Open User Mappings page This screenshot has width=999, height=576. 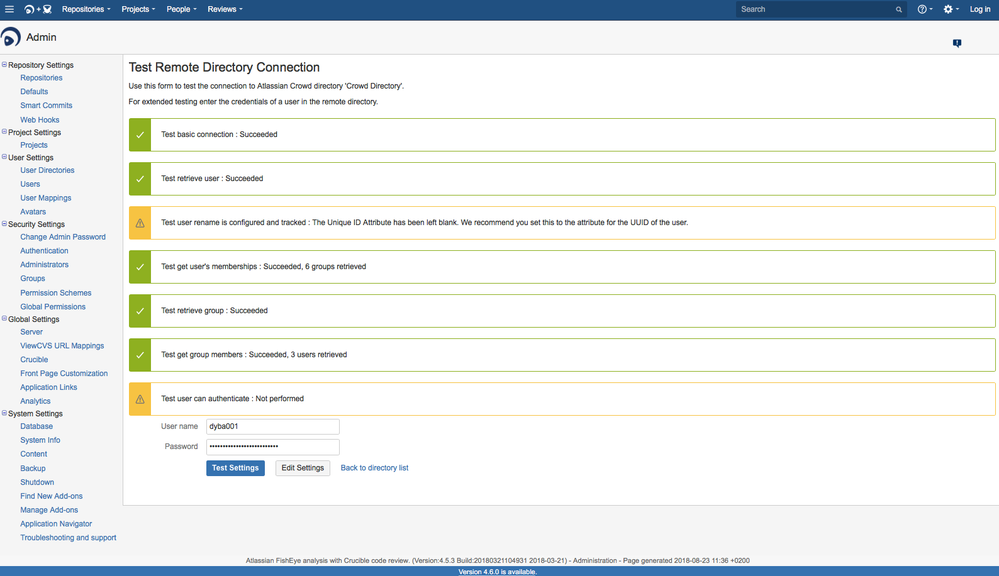coord(45,198)
